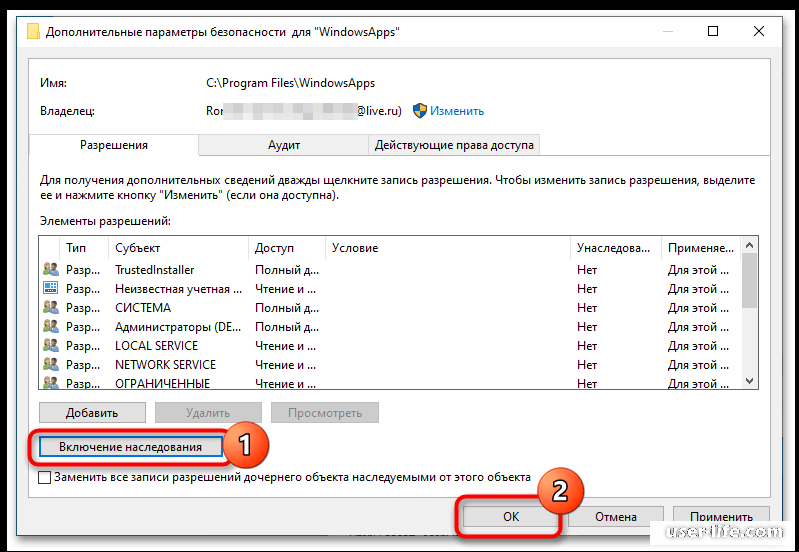This screenshot has height=552, width=799.
Task: Confirm with the OK button
Action: point(511,516)
